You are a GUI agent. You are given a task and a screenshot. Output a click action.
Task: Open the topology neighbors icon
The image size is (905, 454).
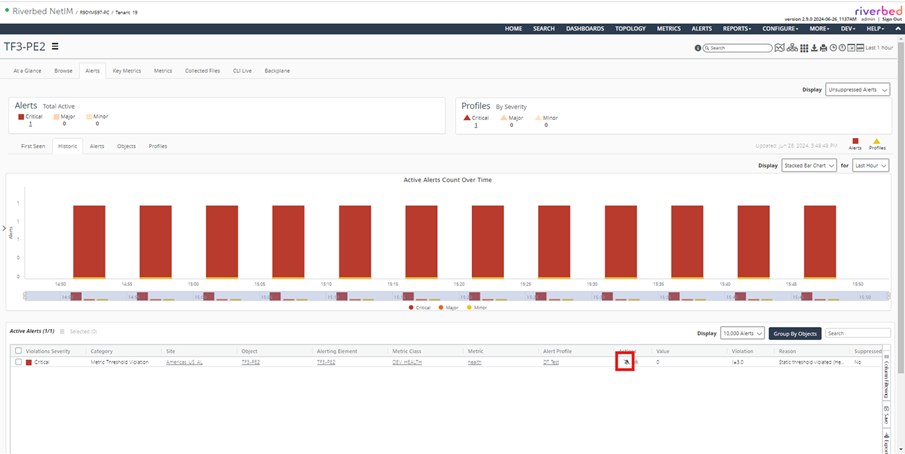click(792, 48)
